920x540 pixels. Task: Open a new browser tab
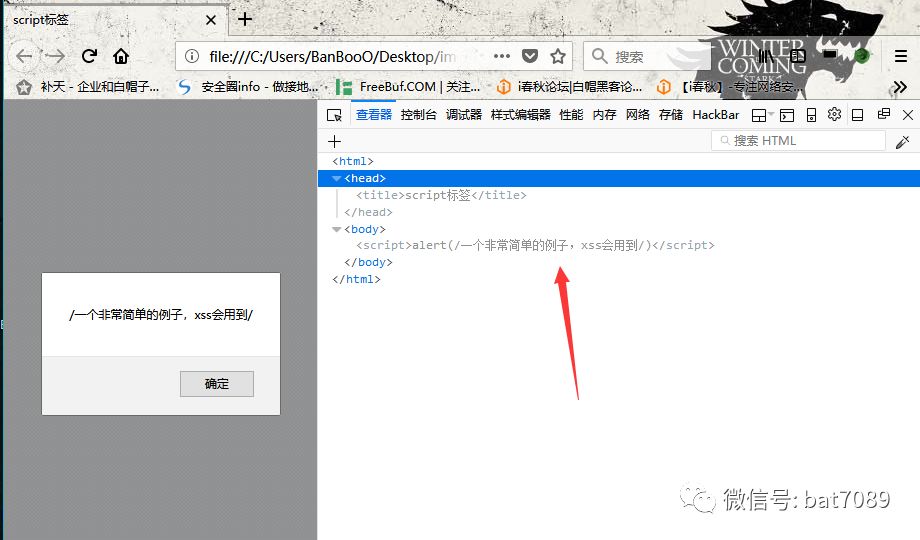[x=245, y=19]
